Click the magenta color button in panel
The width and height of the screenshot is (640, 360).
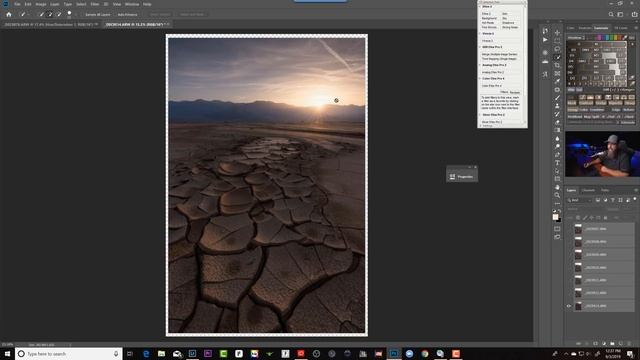click(x=599, y=38)
